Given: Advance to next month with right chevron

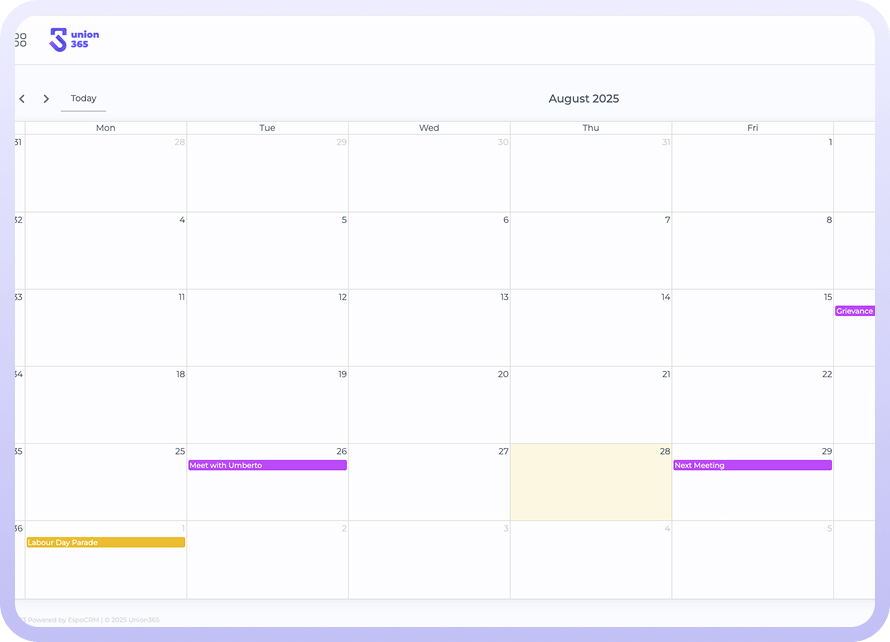Looking at the screenshot, I should (46, 99).
